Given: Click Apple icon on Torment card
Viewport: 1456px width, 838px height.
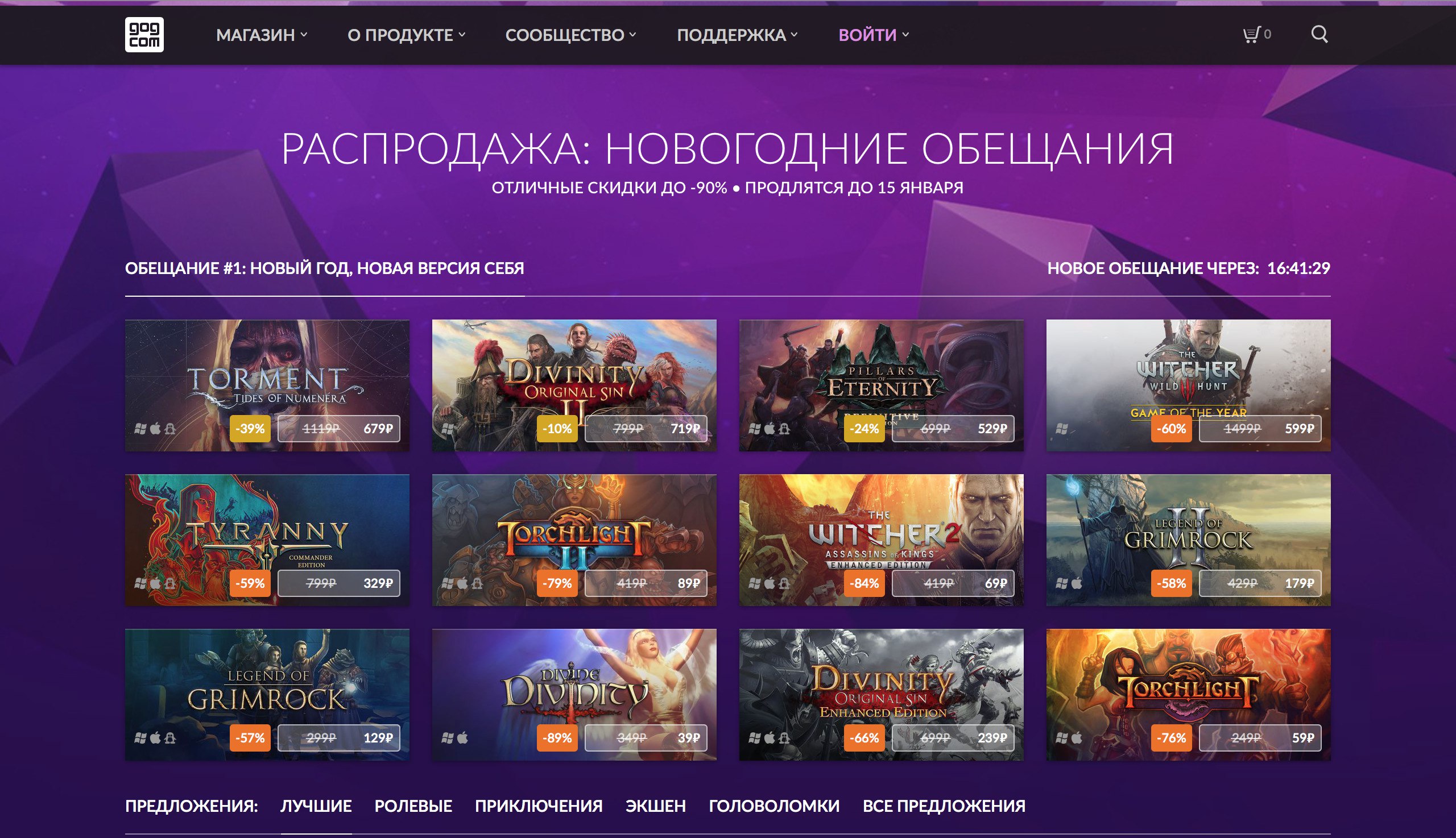Looking at the screenshot, I should click(x=155, y=428).
